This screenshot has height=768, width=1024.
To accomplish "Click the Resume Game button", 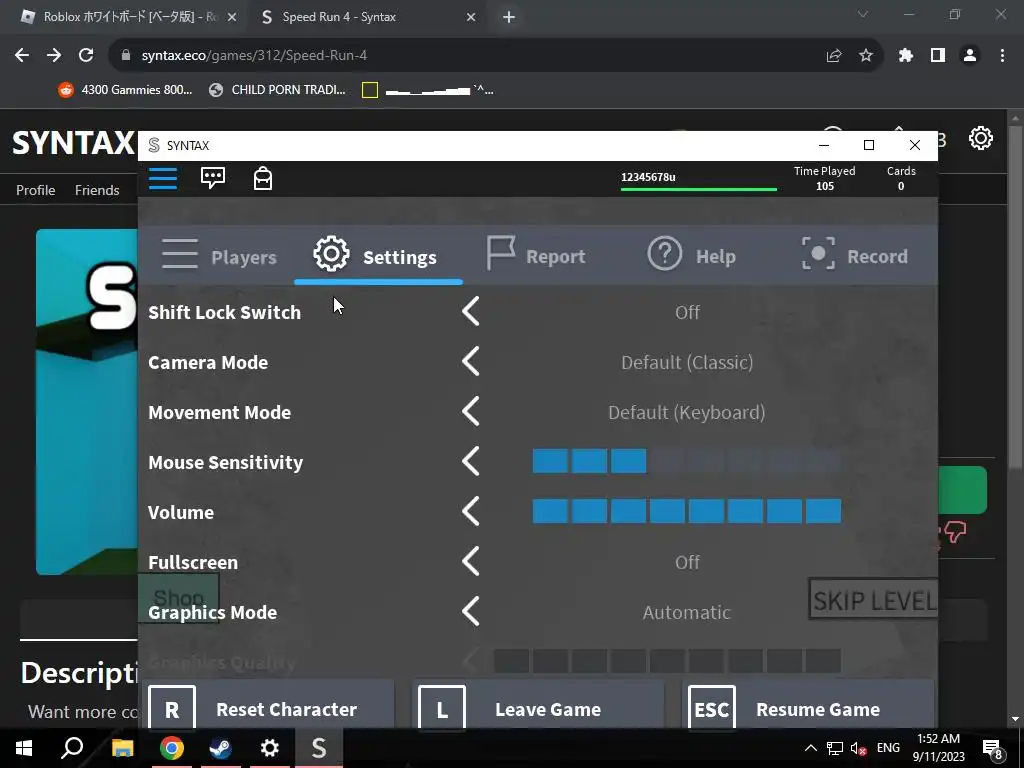I will click(810, 705).
